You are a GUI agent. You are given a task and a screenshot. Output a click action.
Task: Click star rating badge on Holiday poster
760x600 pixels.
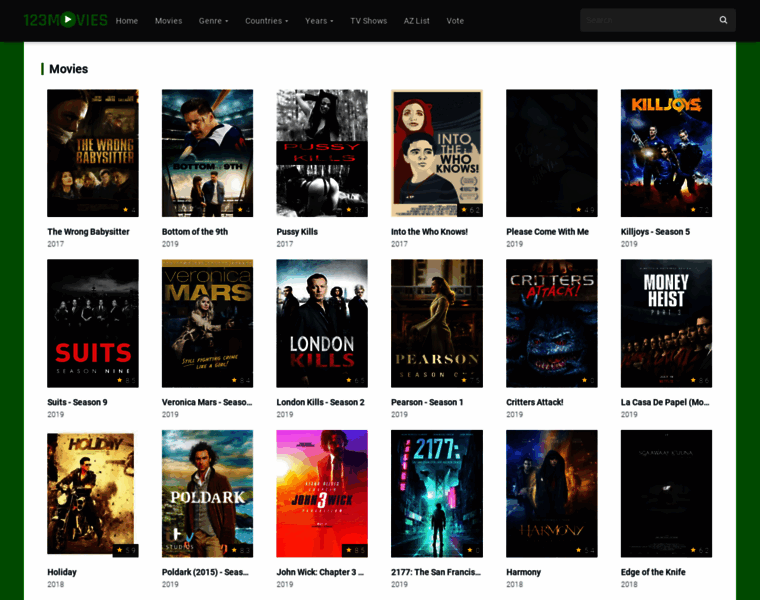click(x=126, y=551)
